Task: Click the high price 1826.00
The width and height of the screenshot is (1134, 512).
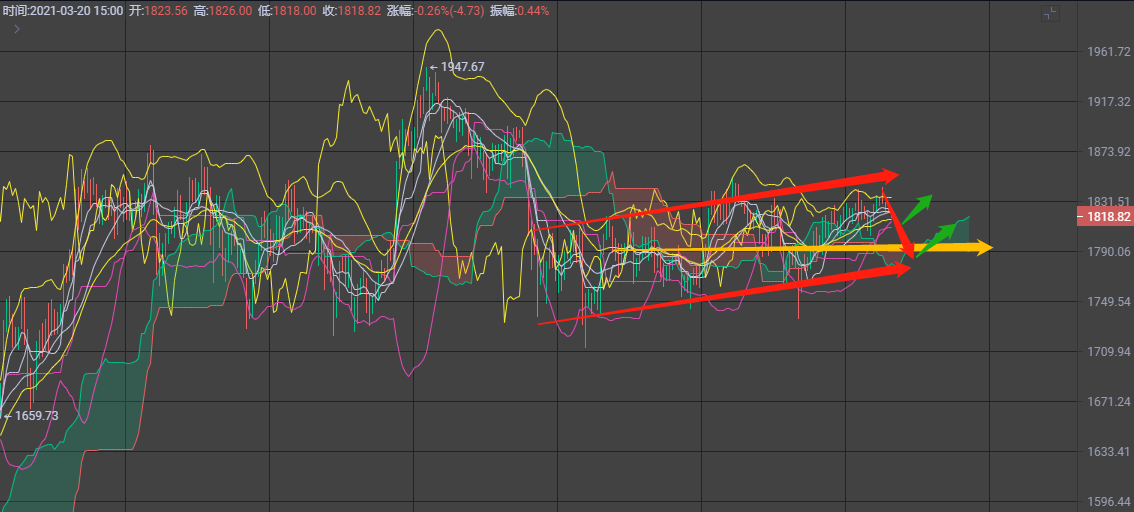Action: [231, 11]
